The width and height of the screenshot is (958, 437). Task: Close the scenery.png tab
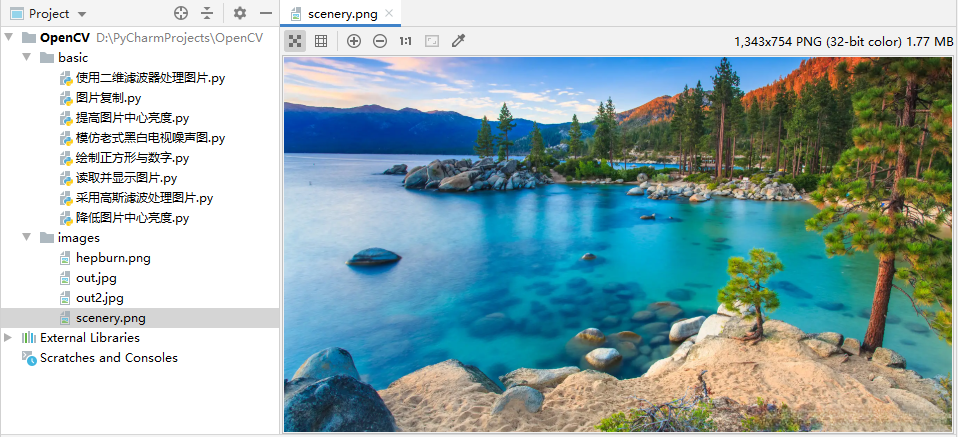pos(389,13)
